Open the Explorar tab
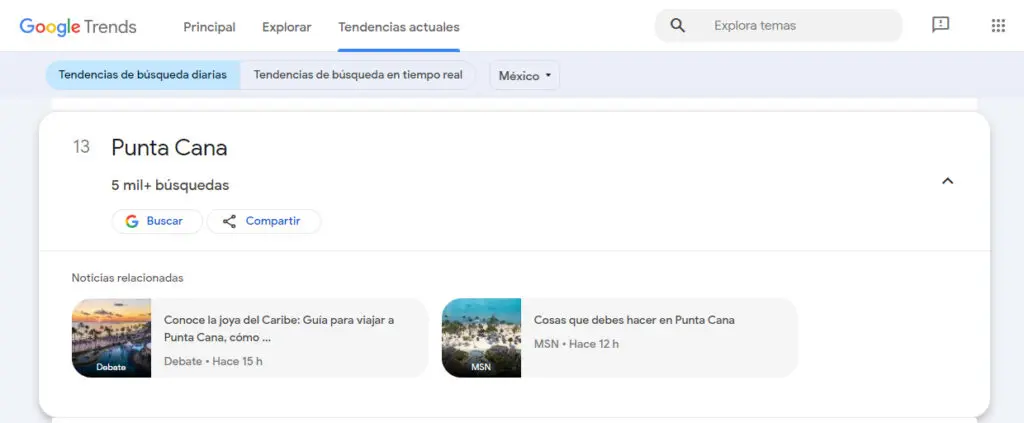1024x423 pixels. click(x=287, y=27)
